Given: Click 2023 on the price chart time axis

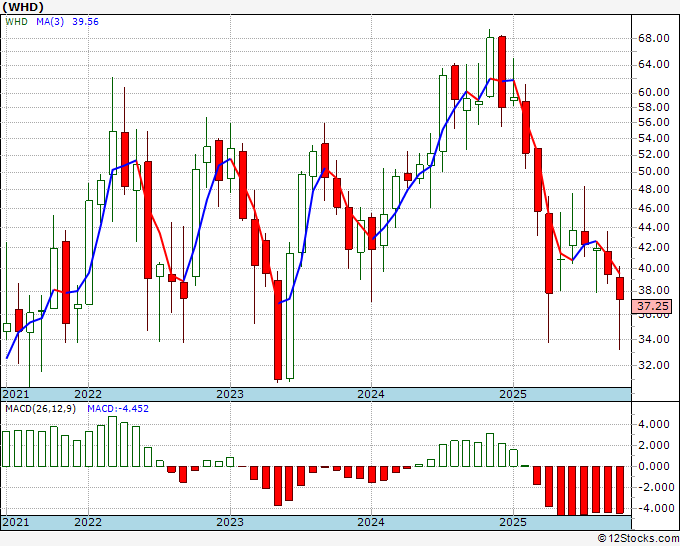Looking at the screenshot, I should click(230, 394).
